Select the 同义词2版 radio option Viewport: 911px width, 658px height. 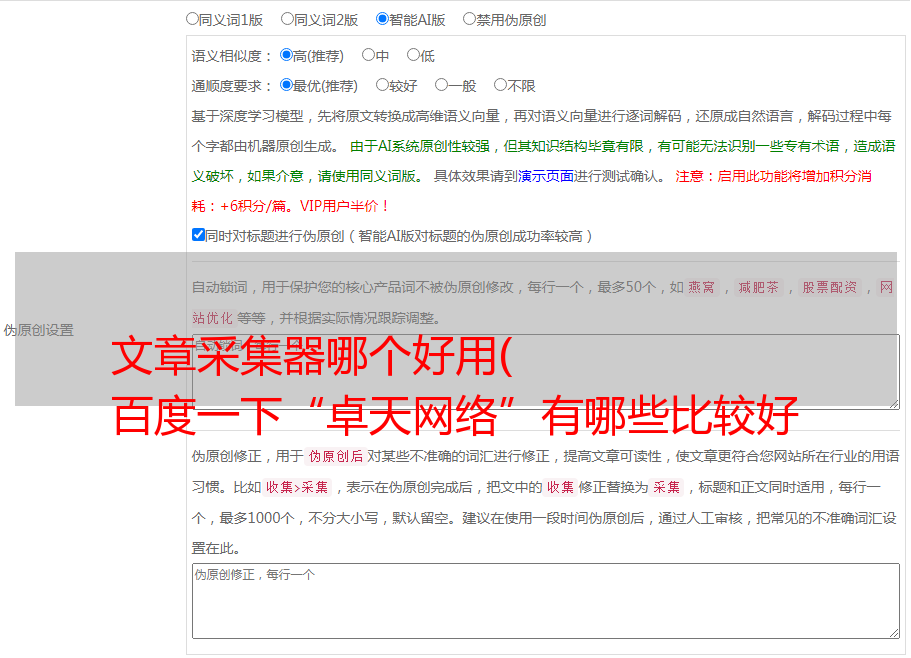tap(287, 19)
